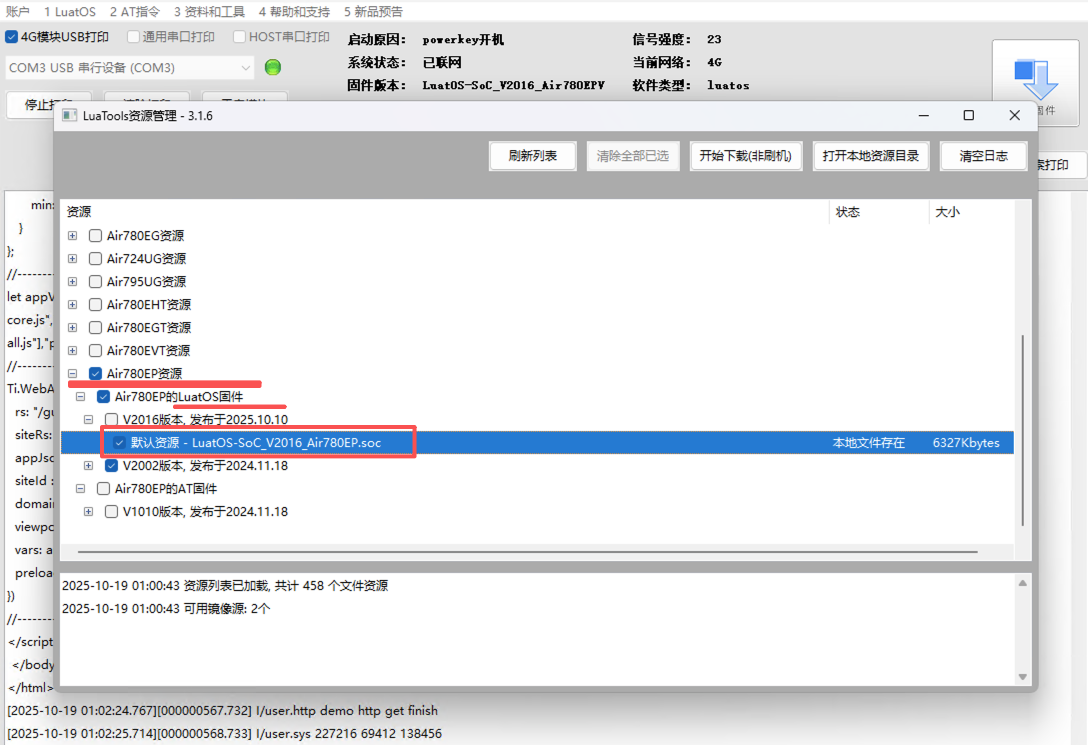
Task: Click the 清空日志 button
Action: coord(983,156)
